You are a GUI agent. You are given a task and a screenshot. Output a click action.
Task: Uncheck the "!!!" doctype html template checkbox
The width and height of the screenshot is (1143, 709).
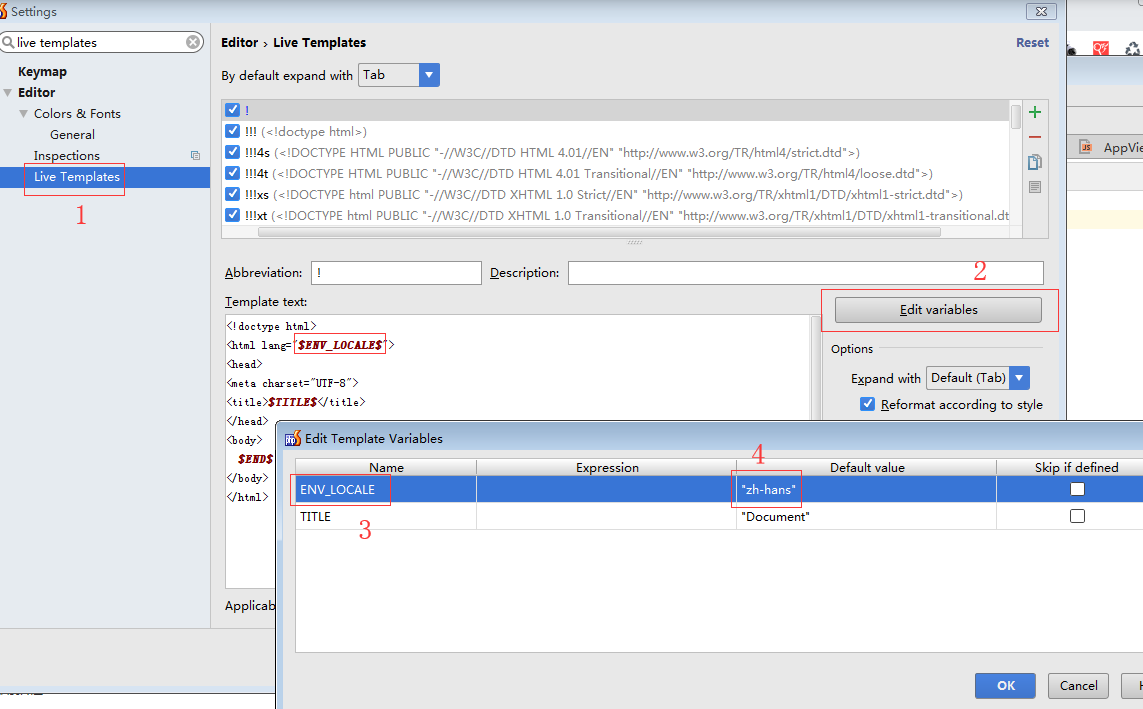(x=233, y=131)
